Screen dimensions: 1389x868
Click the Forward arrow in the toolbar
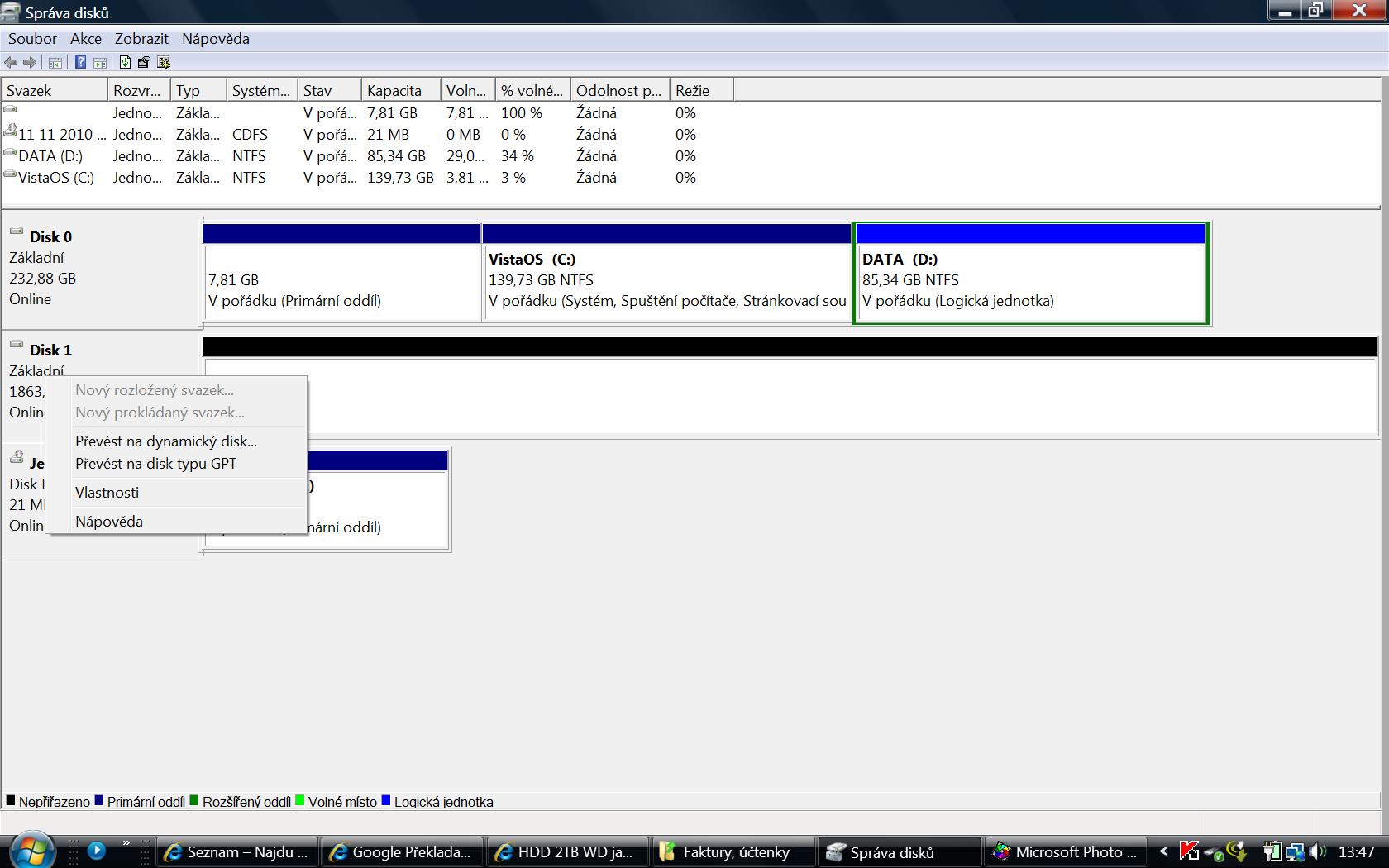click(x=30, y=62)
